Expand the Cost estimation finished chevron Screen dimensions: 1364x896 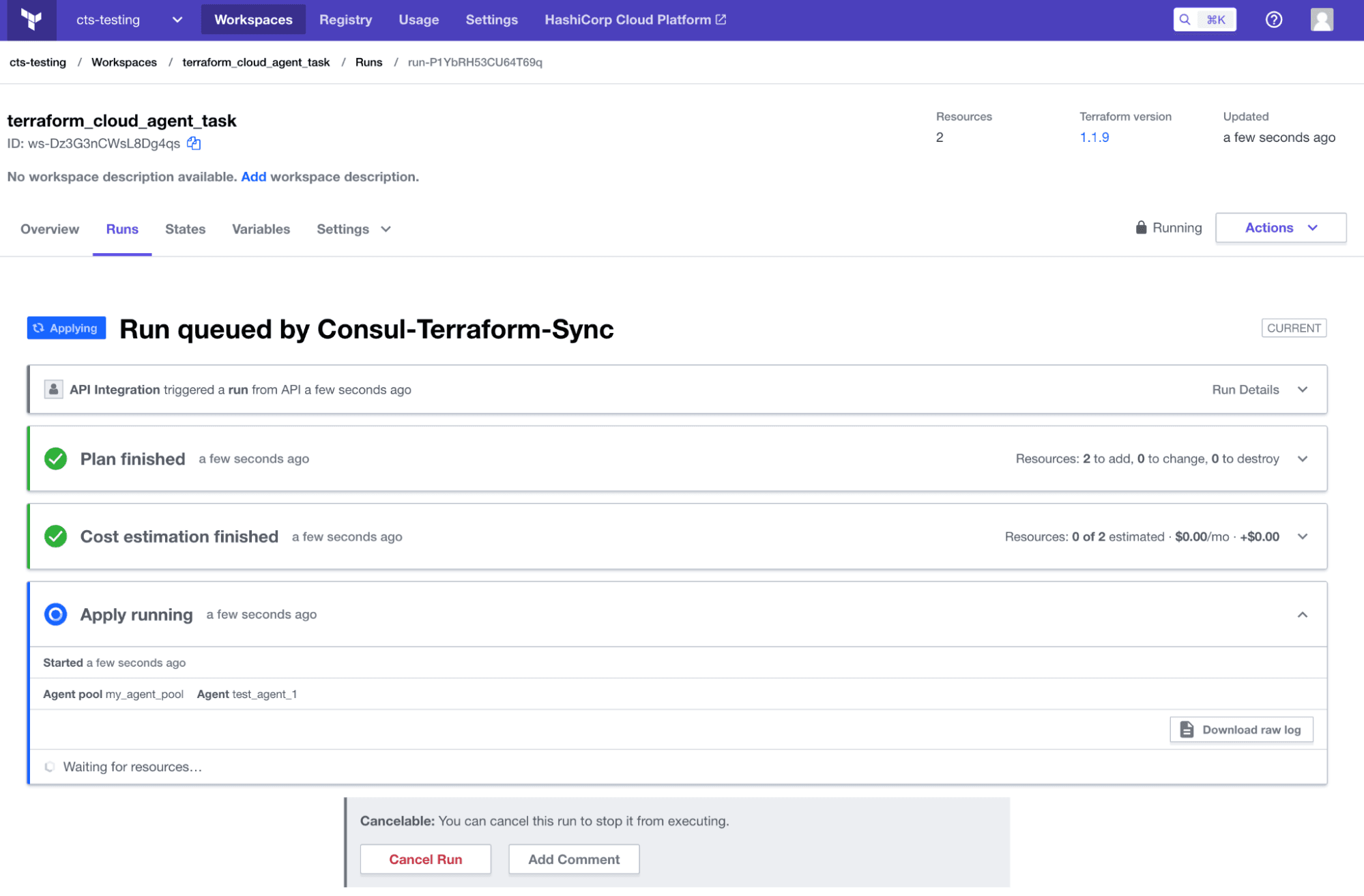click(x=1302, y=537)
